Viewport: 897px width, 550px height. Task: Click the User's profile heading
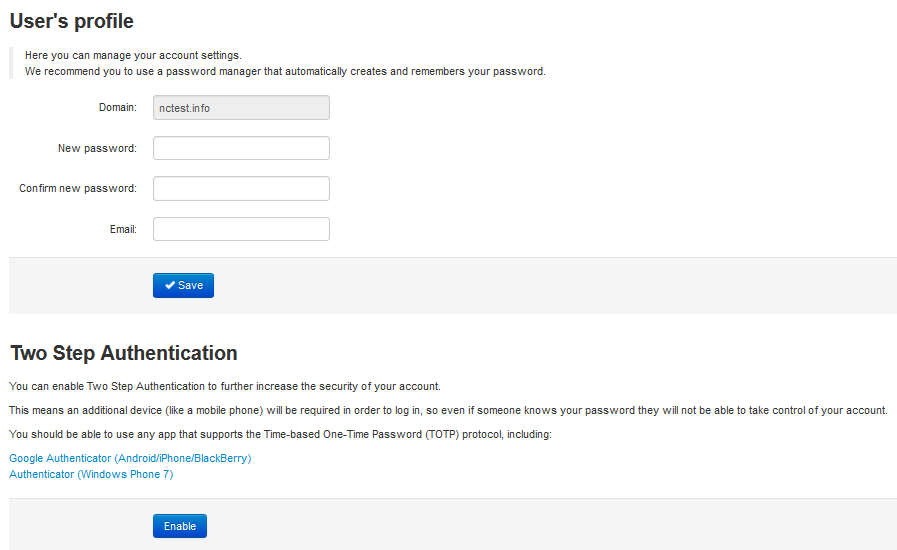pyautogui.click(x=72, y=21)
